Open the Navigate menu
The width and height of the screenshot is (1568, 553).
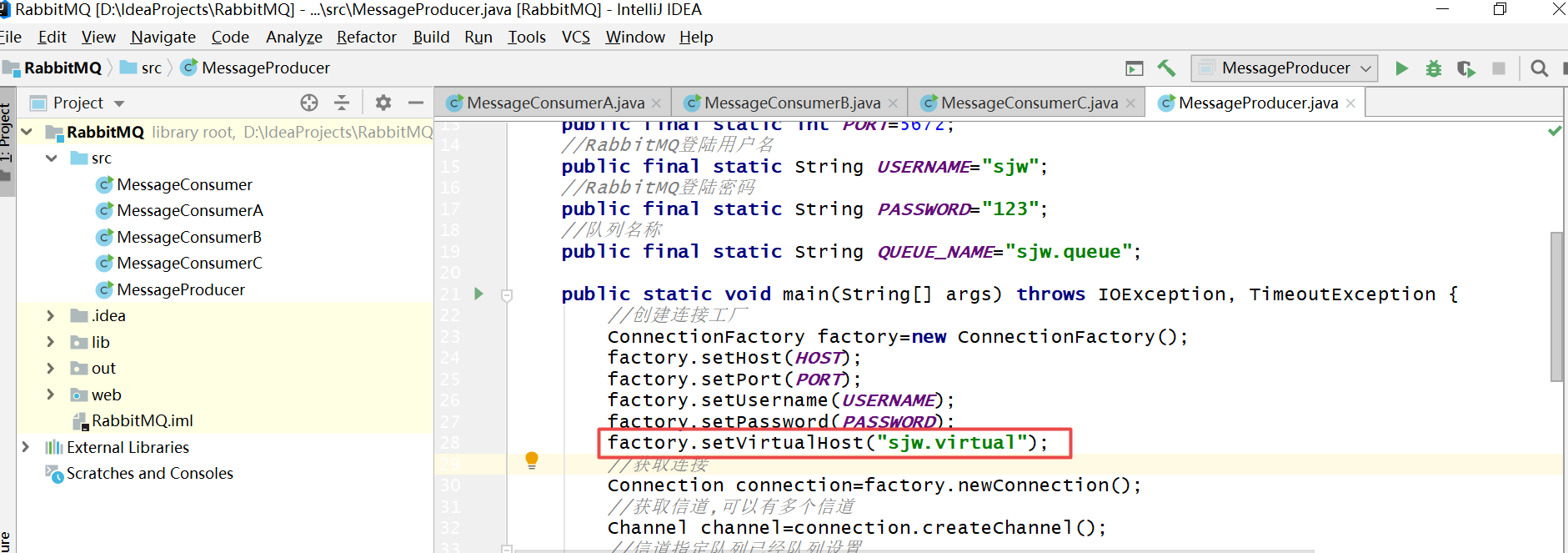163,37
